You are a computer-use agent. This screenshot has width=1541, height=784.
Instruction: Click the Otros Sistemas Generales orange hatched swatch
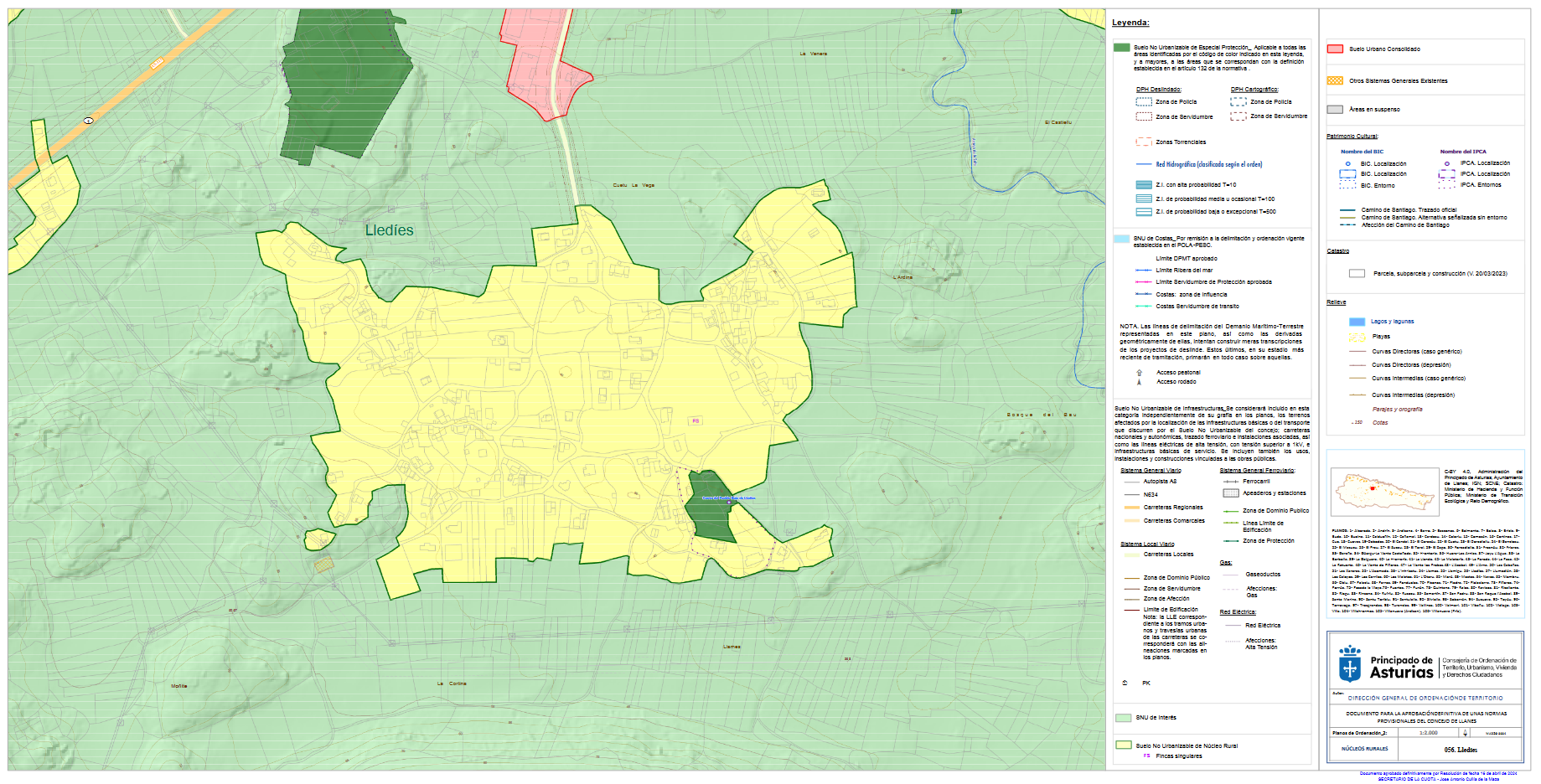1335,81
